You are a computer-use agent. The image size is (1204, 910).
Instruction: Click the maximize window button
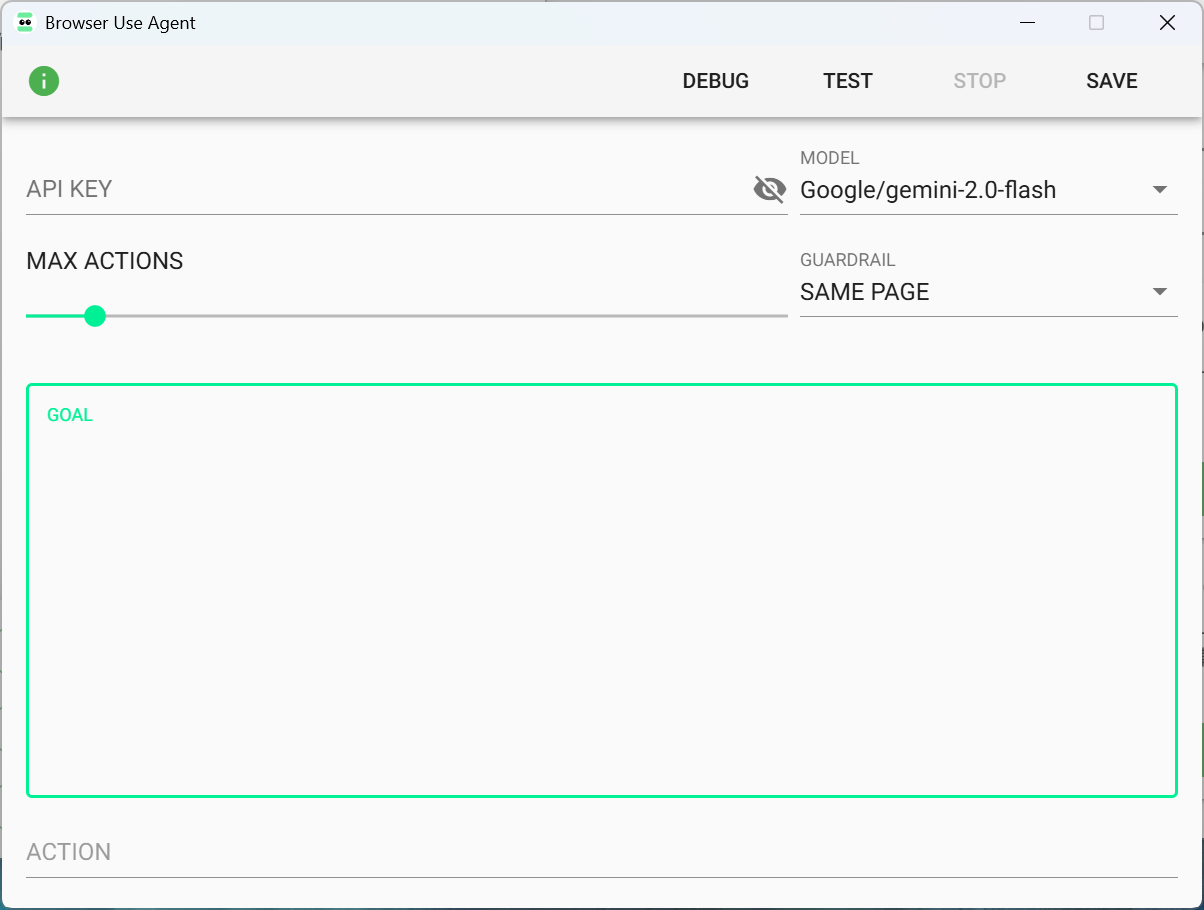1096,23
